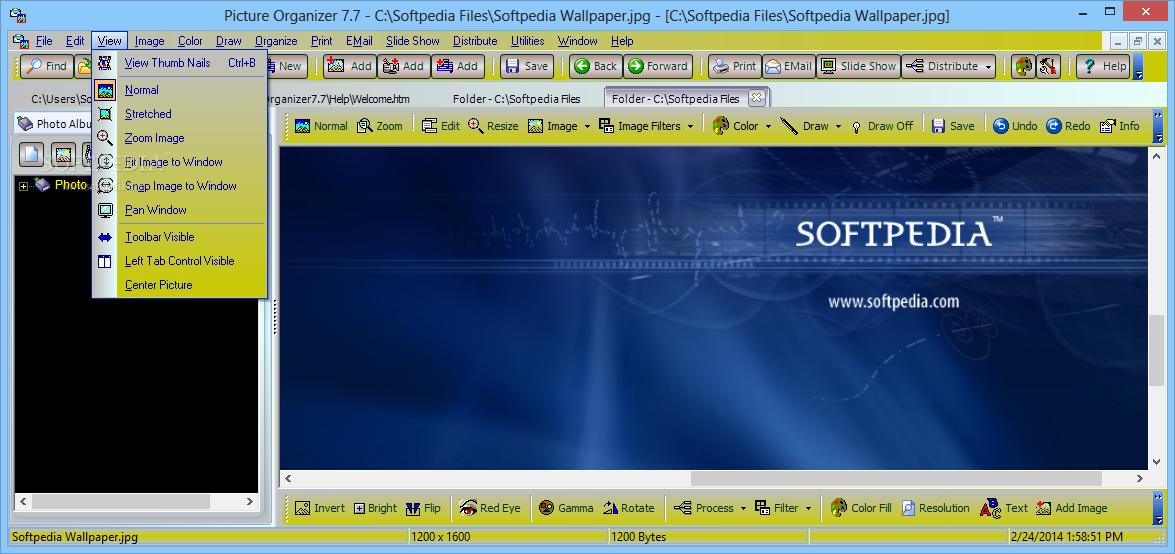Click the Color Fill tool

click(862, 508)
